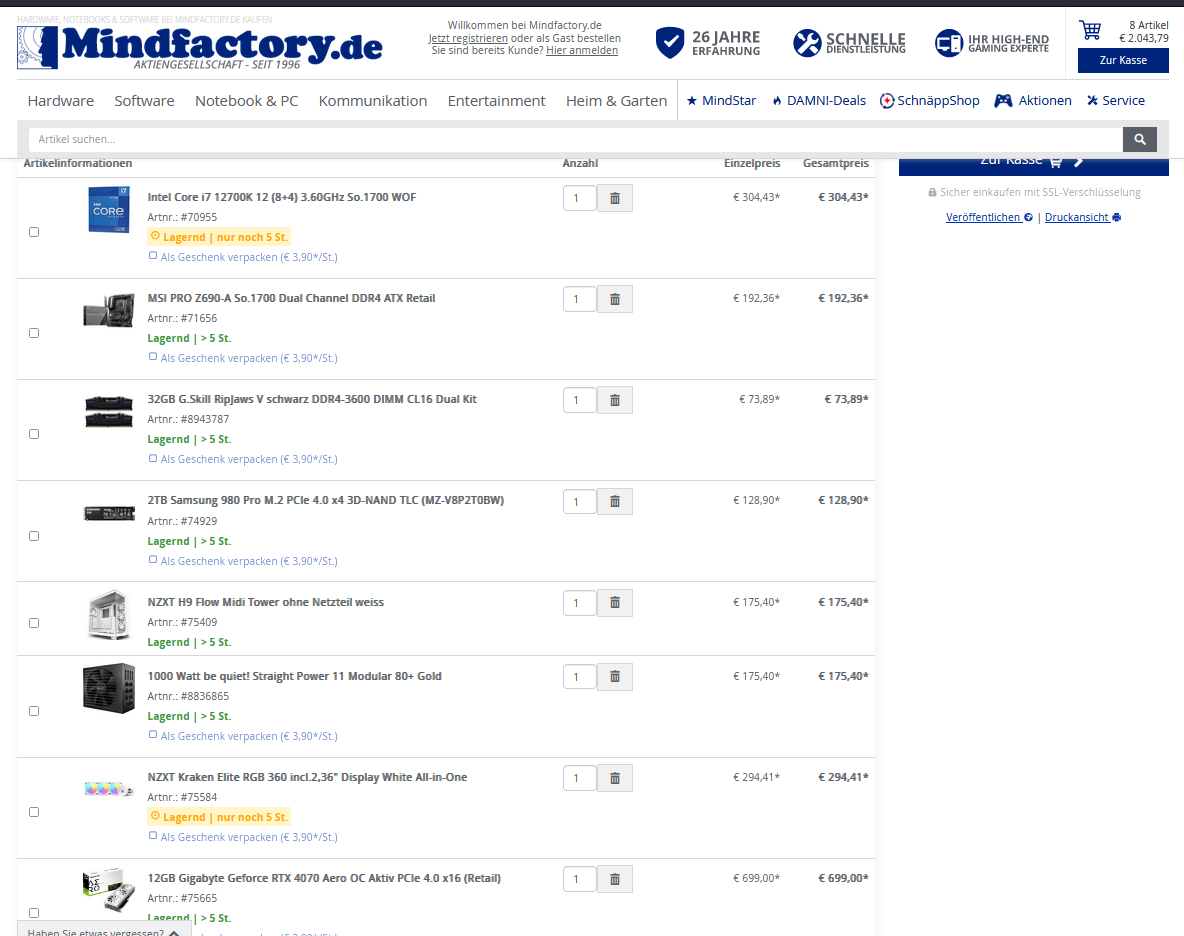Open the Hardware menu
The height and width of the screenshot is (936, 1184).
(x=60, y=100)
